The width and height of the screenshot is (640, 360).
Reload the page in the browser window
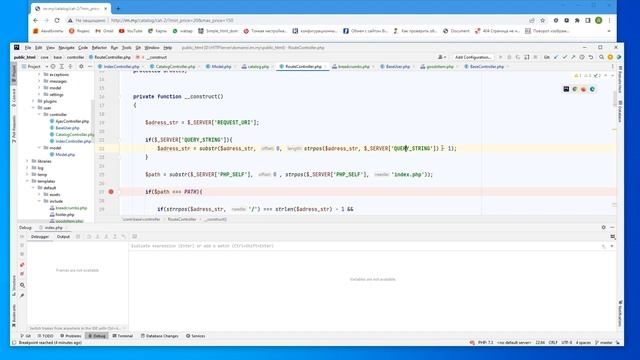click(x=57, y=20)
